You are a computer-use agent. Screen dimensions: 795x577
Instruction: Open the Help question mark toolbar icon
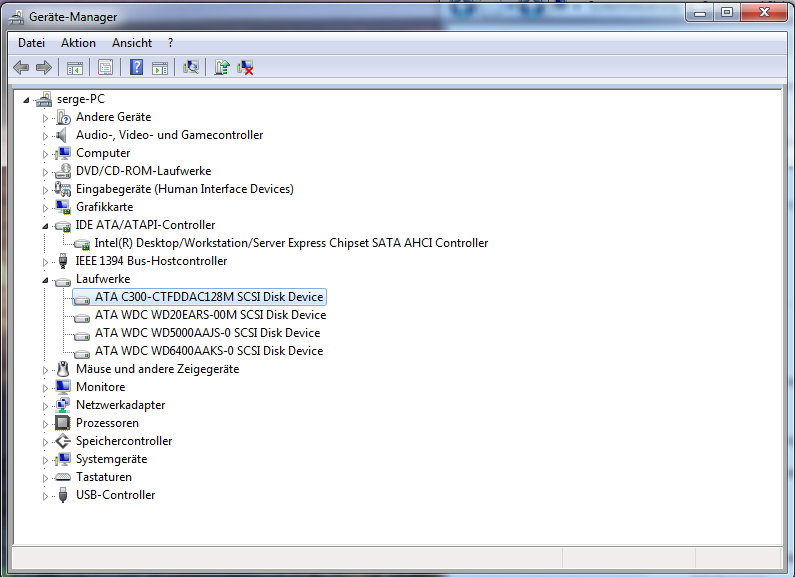[136, 67]
